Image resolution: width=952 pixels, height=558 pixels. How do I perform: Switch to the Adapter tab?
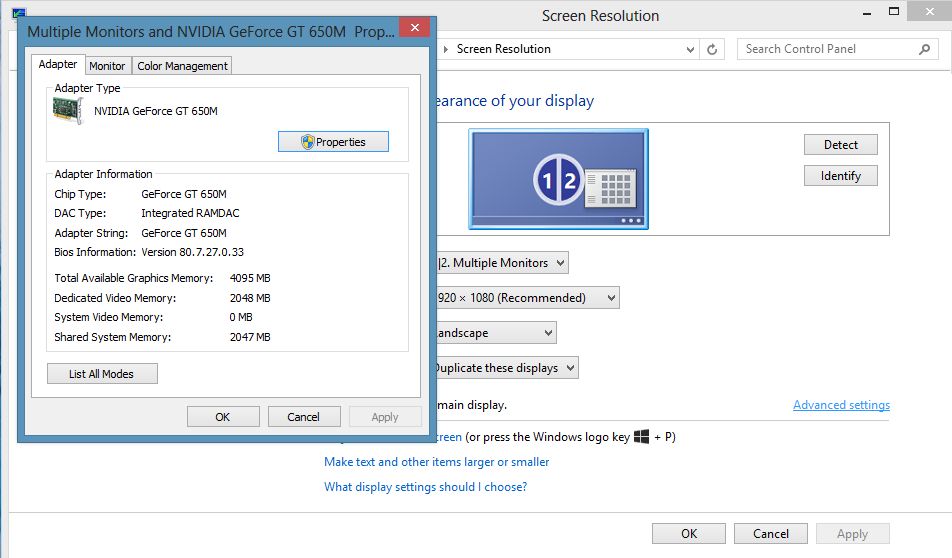pyautogui.click(x=58, y=64)
